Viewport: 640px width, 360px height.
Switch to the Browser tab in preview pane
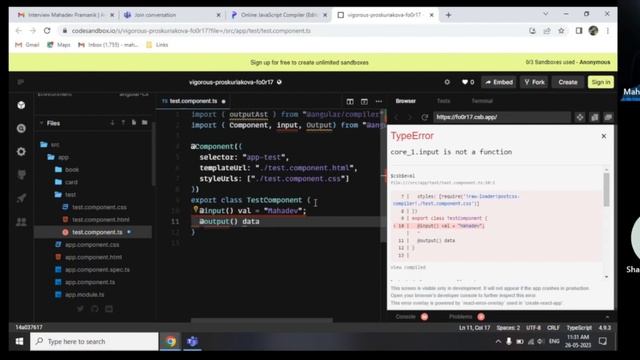click(x=406, y=101)
